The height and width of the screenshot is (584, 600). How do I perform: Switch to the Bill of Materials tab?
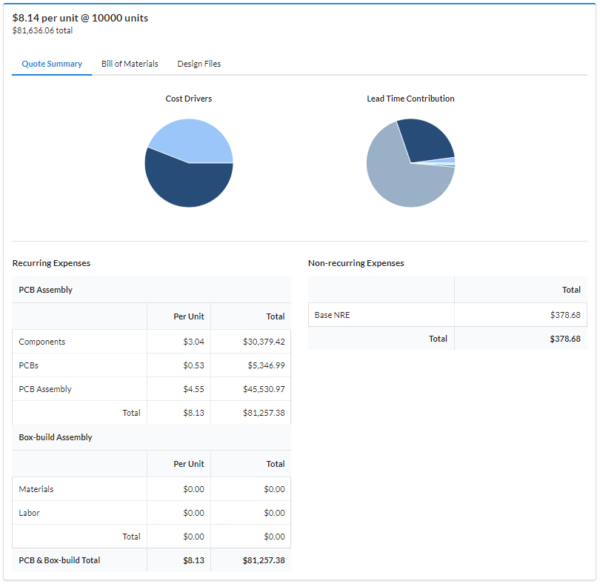[x=129, y=64]
